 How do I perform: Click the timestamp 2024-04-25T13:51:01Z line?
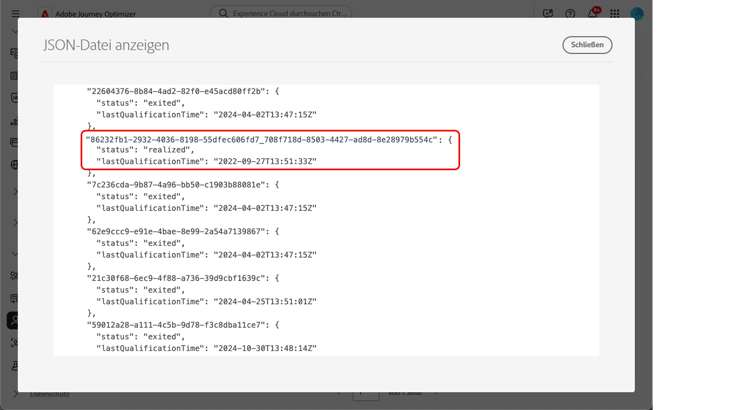[x=206, y=301]
